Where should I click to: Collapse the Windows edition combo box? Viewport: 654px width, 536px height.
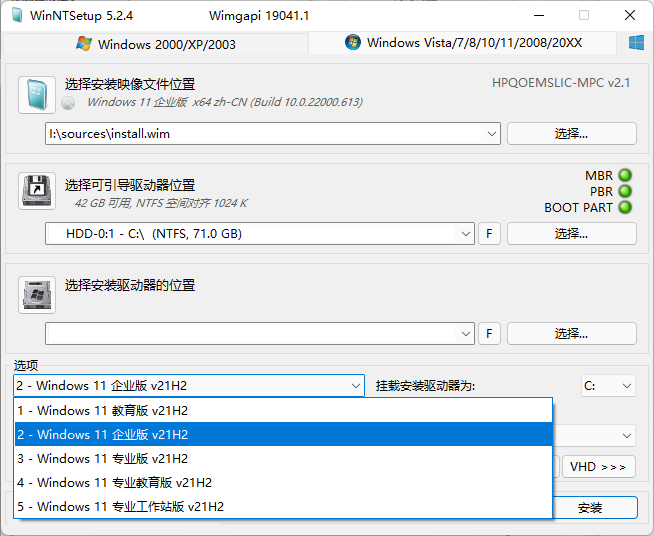pos(355,386)
